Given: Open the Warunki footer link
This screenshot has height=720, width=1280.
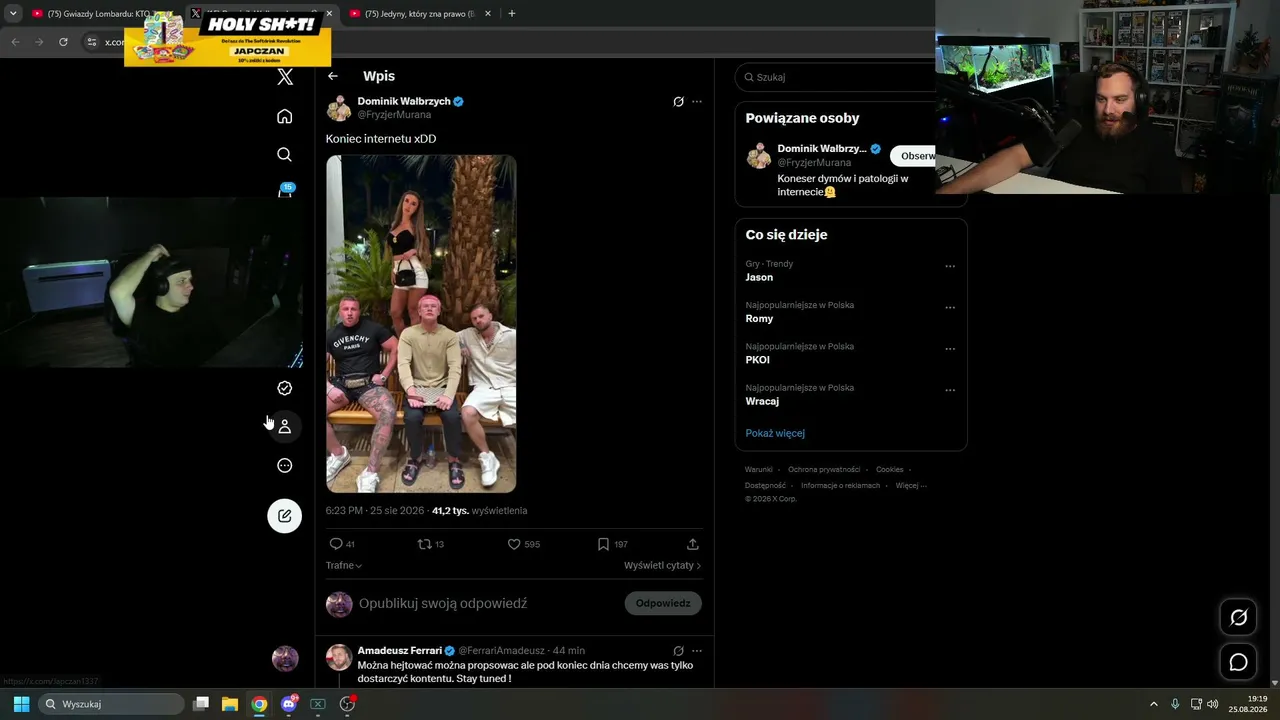Looking at the screenshot, I should (759, 470).
